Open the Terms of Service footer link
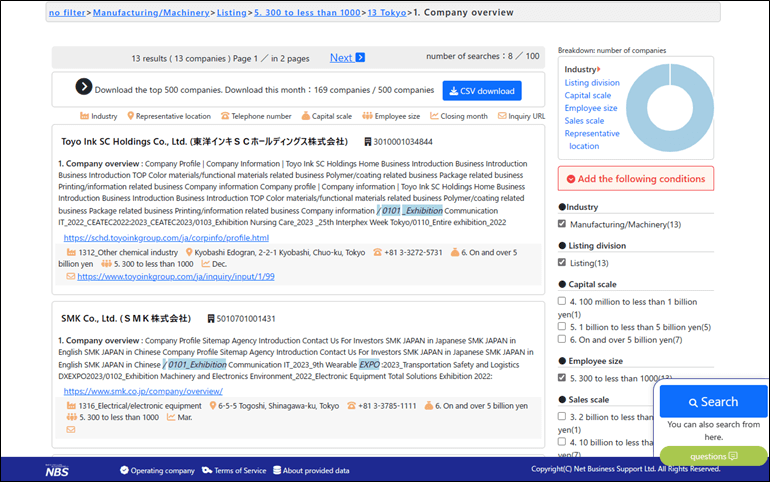 pos(234,470)
